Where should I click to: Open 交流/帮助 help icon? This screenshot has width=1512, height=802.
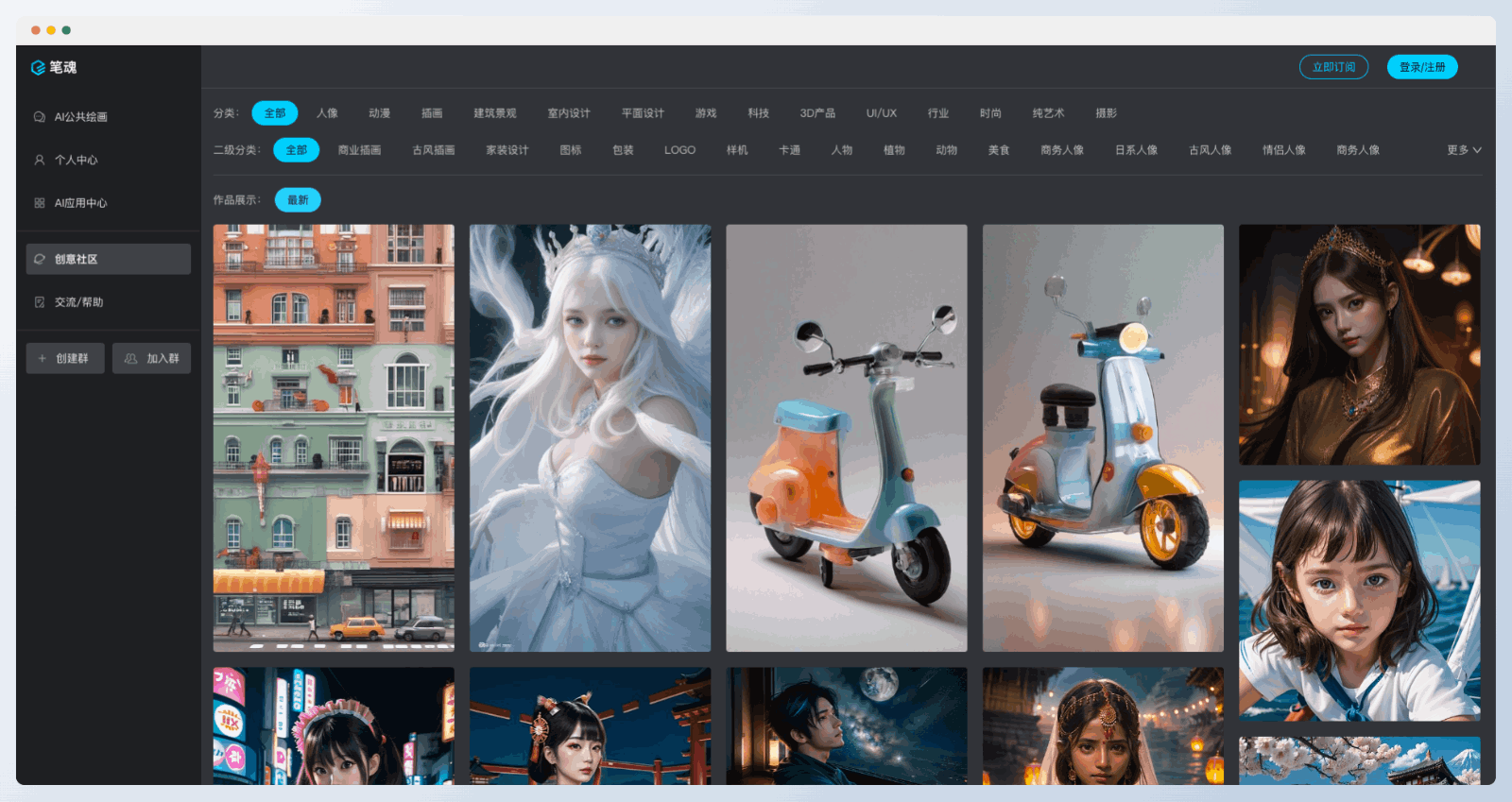point(40,302)
